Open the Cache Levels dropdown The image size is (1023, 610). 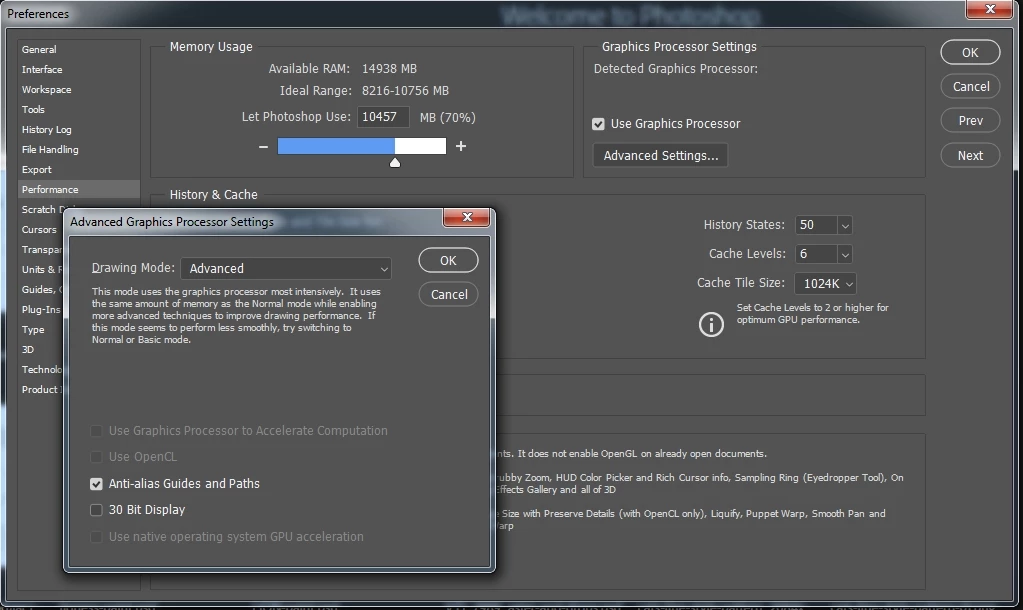pos(845,254)
